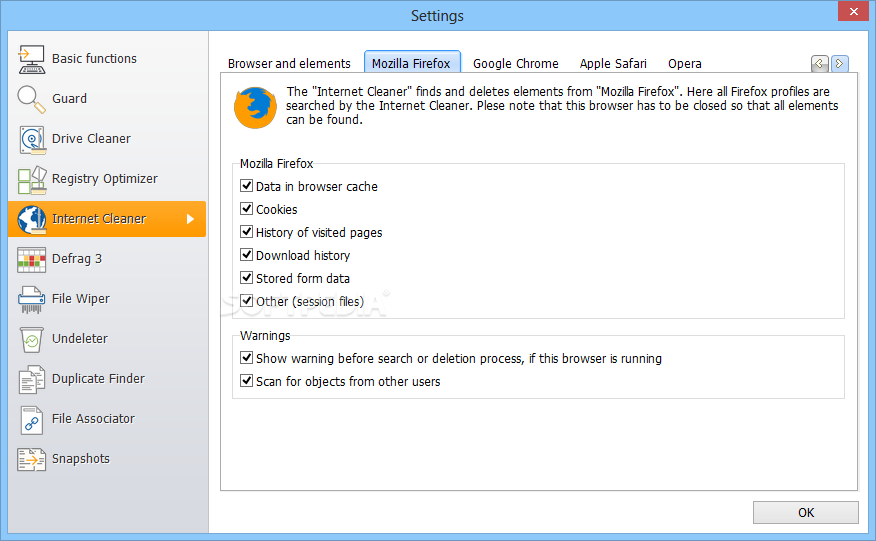The height and width of the screenshot is (541, 876).
Task: Click the Internet Cleaner label
Action: pos(99,219)
